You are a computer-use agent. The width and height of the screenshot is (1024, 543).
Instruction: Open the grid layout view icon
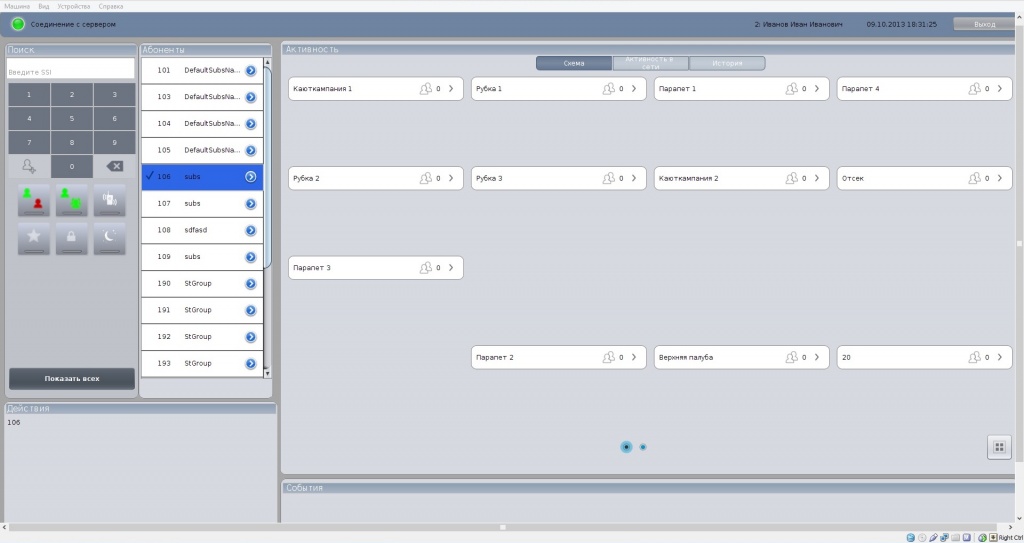(999, 447)
